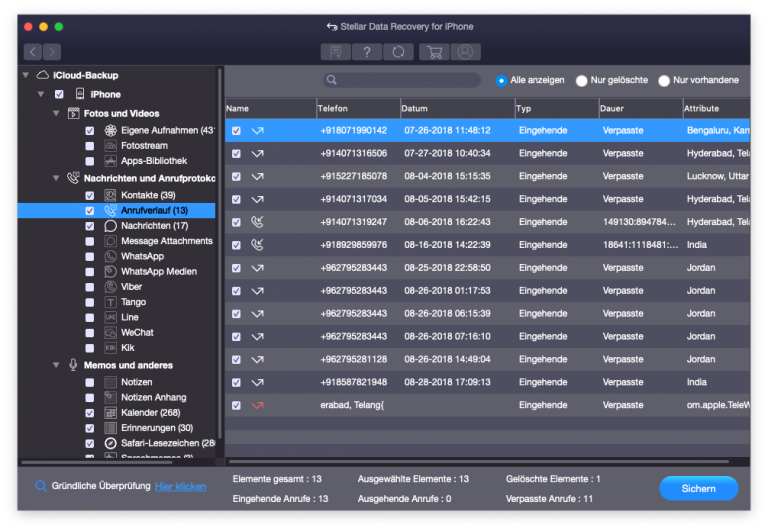Click the Nachrichten speech bubble icon

(x=111, y=226)
